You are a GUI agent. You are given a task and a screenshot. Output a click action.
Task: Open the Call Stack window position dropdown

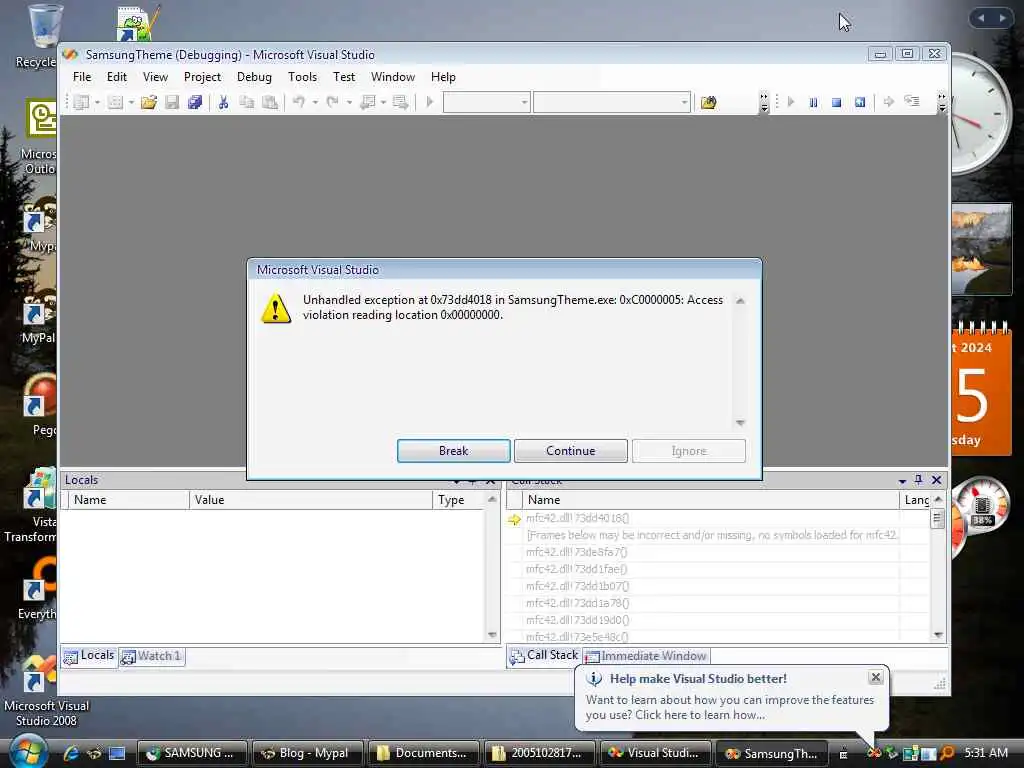(903, 481)
